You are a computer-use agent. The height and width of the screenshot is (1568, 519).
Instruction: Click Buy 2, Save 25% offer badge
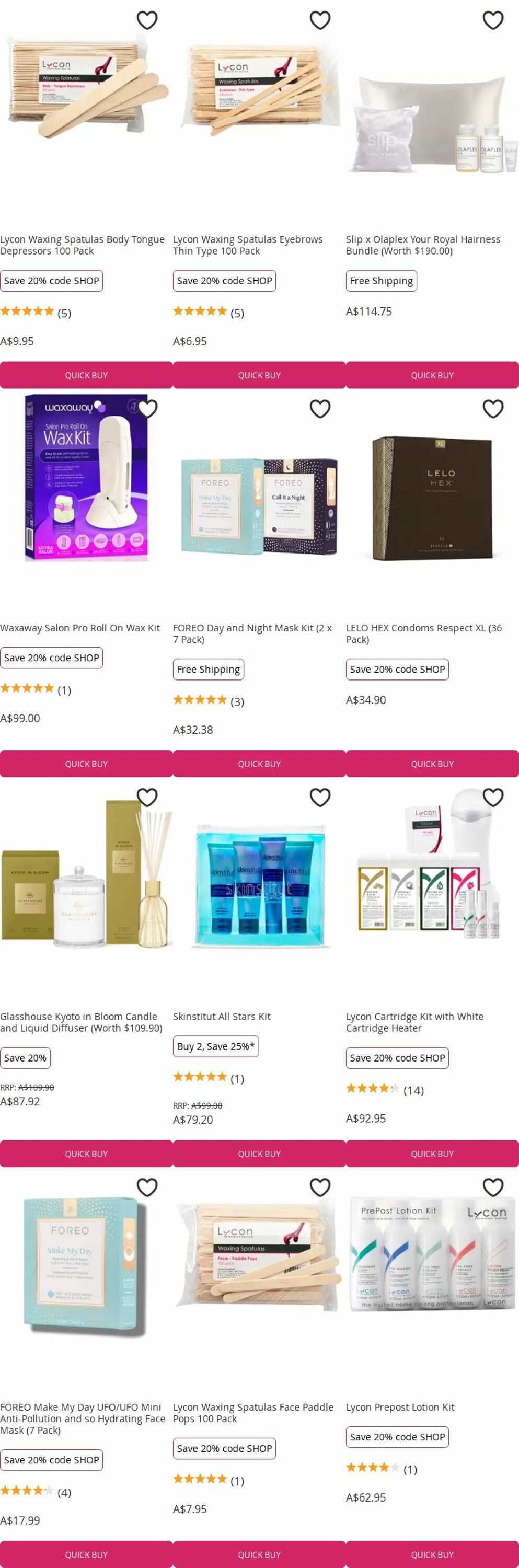pyautogui.click(x=215, y=1046)
